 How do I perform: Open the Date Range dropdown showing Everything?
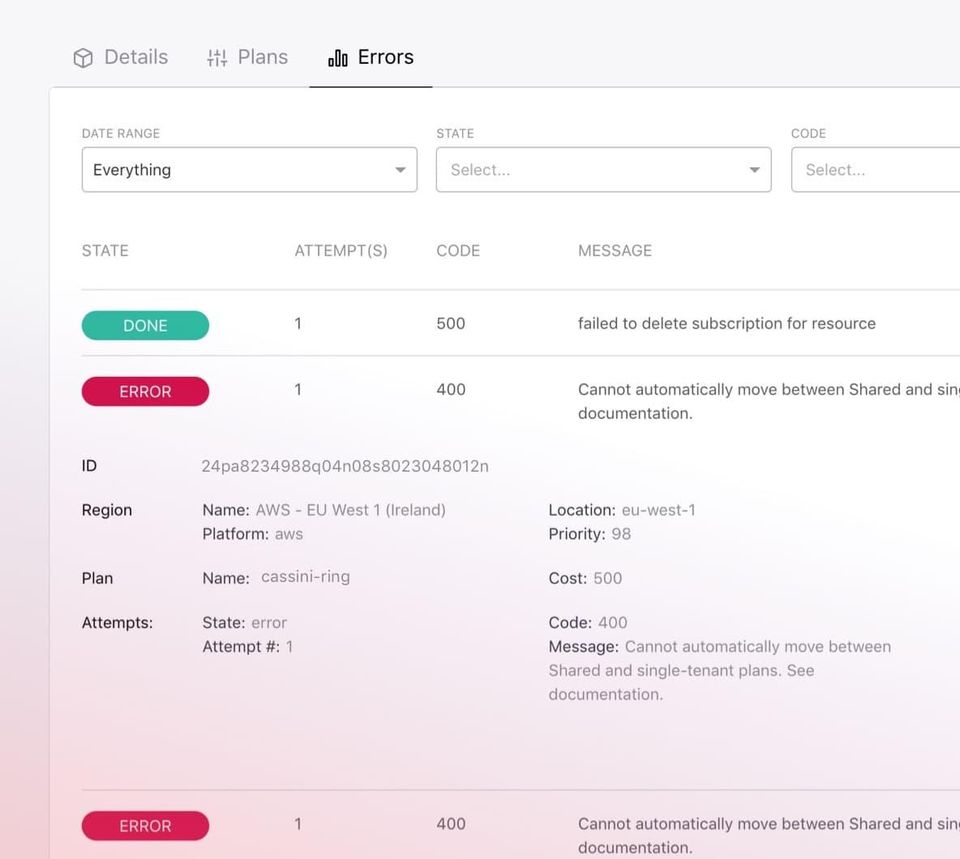[x=250, y=170]
